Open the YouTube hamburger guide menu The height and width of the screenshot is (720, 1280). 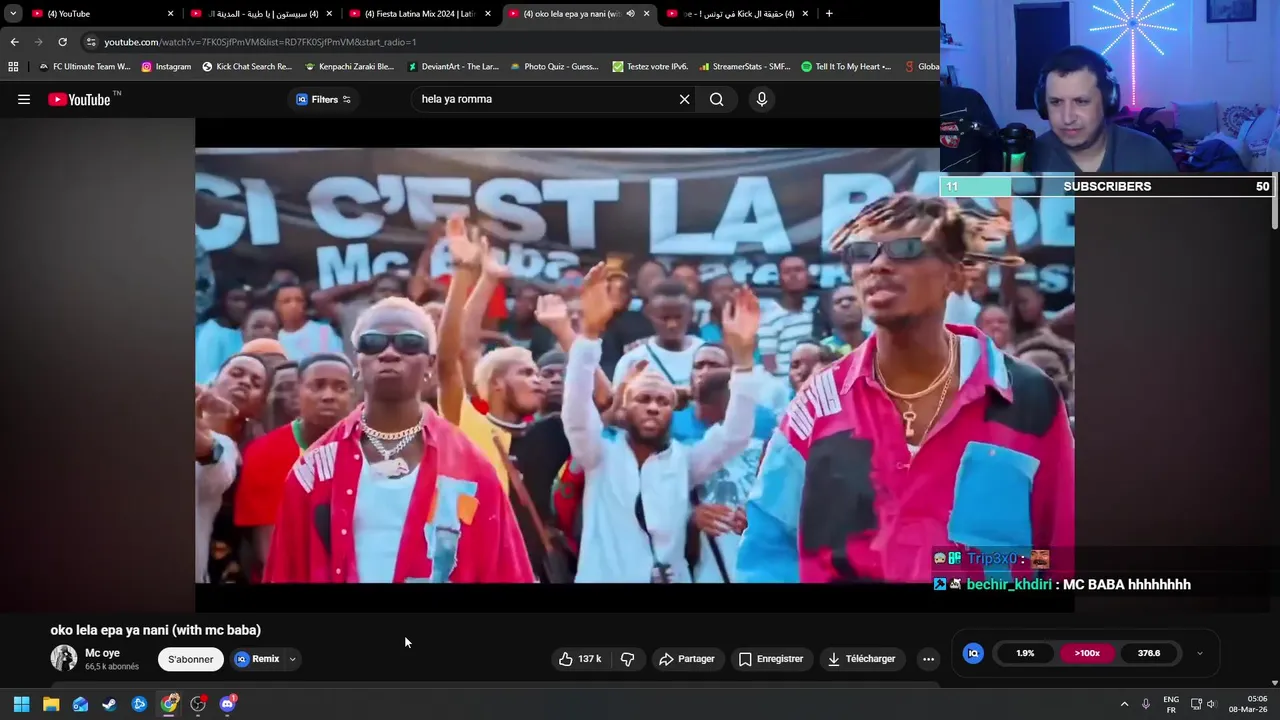(24, 99)
